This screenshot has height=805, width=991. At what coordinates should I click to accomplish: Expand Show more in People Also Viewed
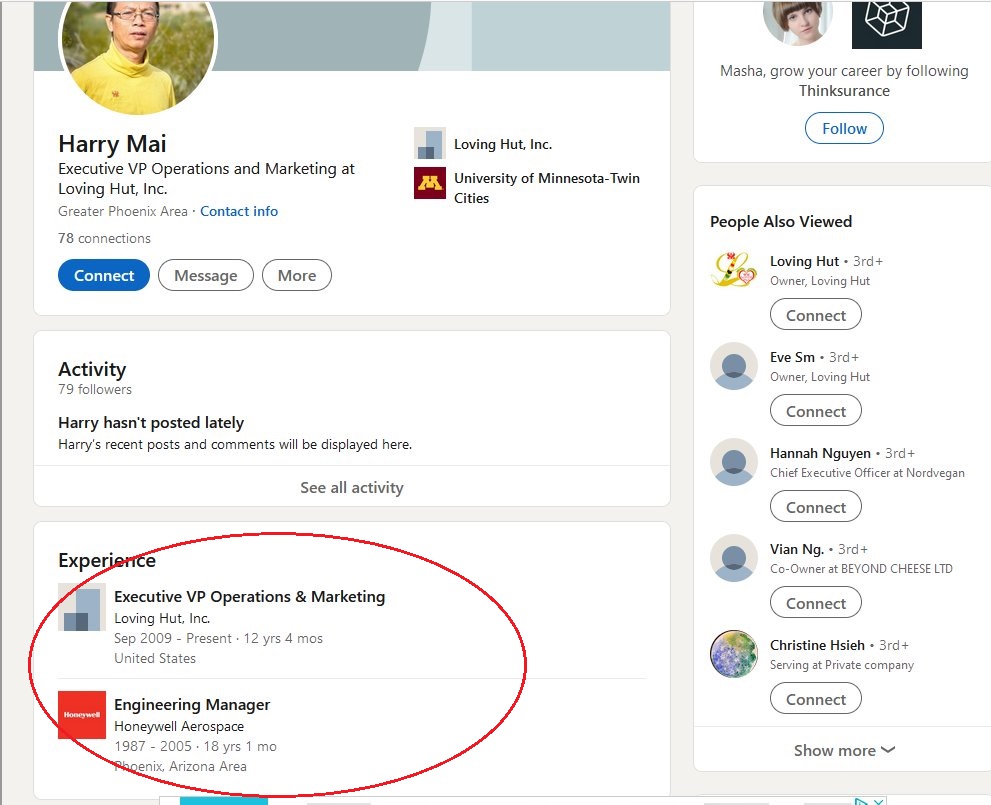pos(844,750)
